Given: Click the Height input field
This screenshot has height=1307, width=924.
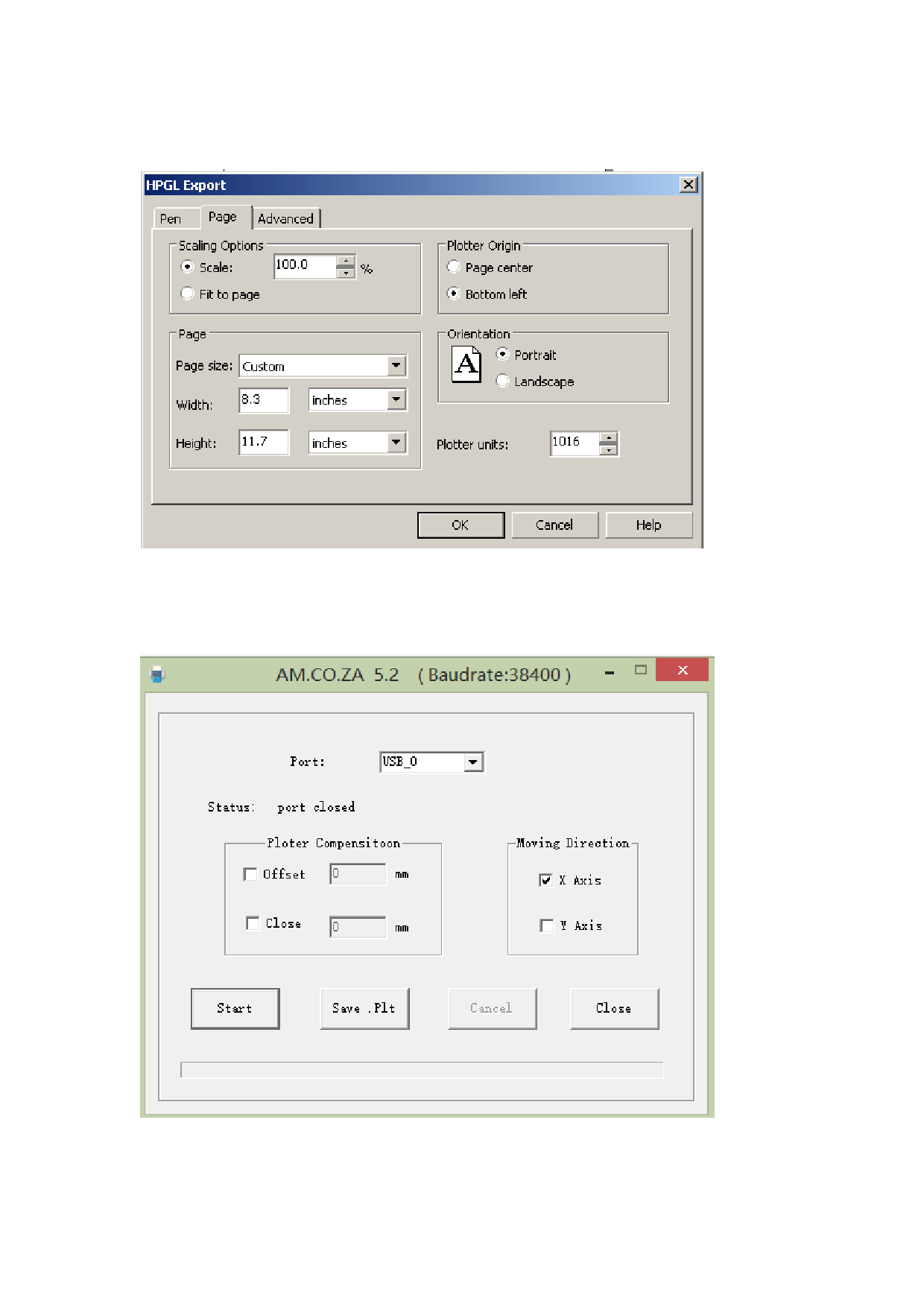Looking at the screenshot, I should coord(263,442).
